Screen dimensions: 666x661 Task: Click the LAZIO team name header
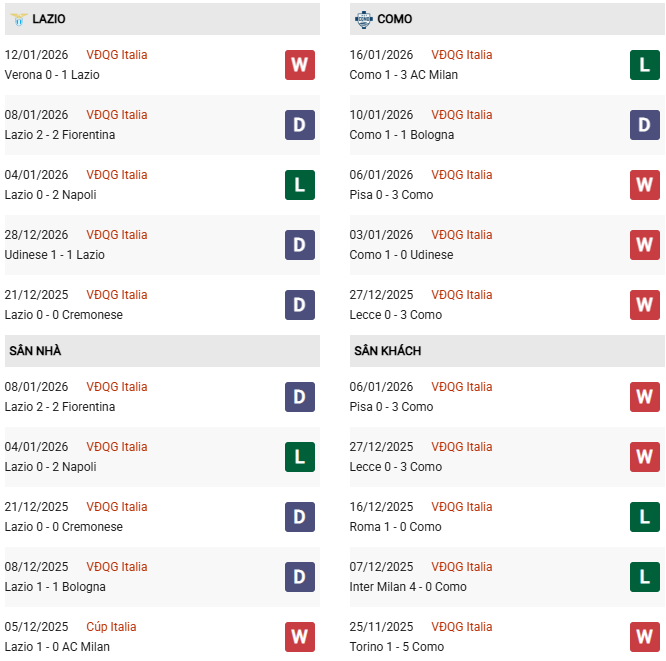(49, 19)
